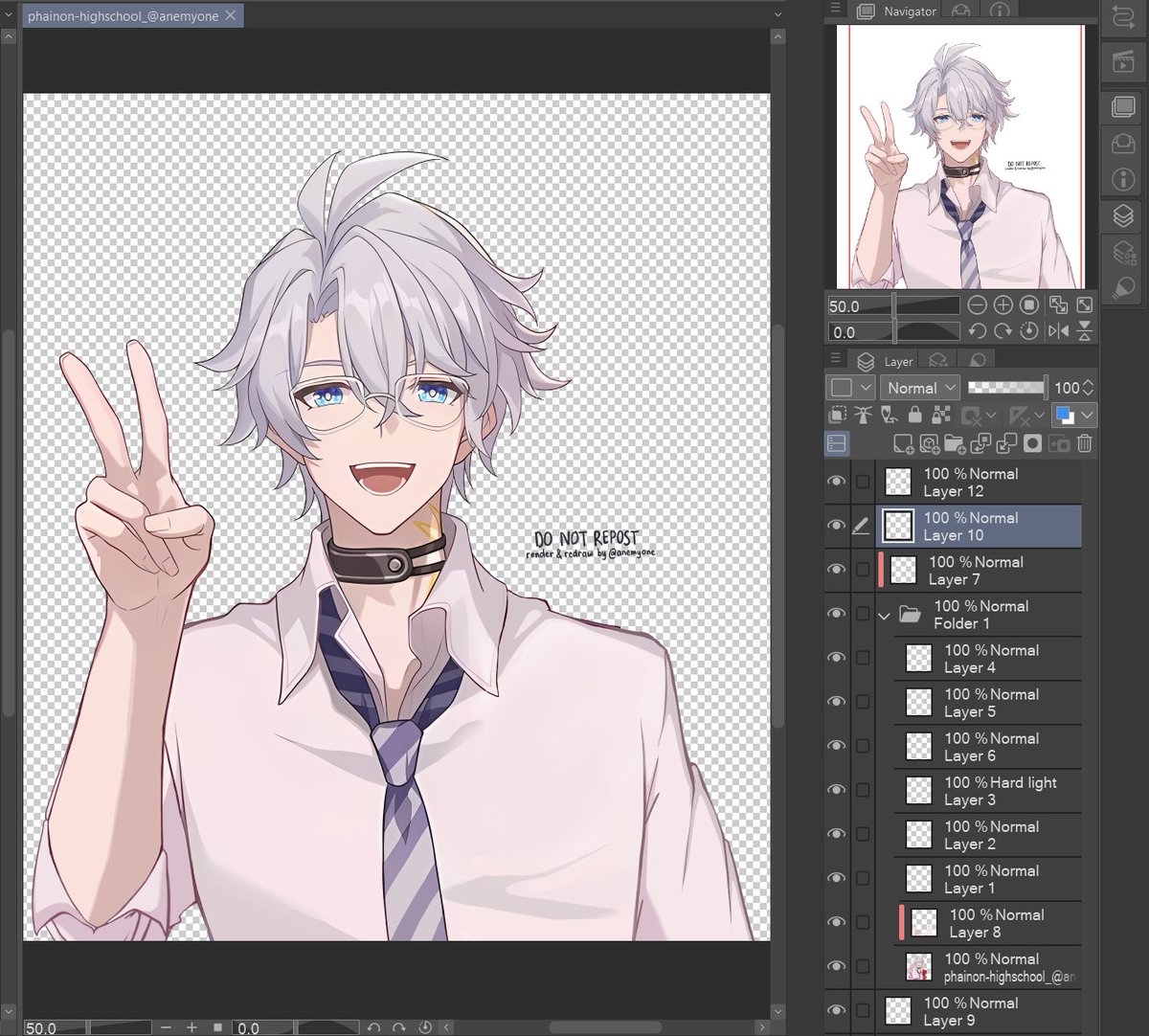Create a new raster layer
The image size is (1149, 1036).
pos(903,443)
